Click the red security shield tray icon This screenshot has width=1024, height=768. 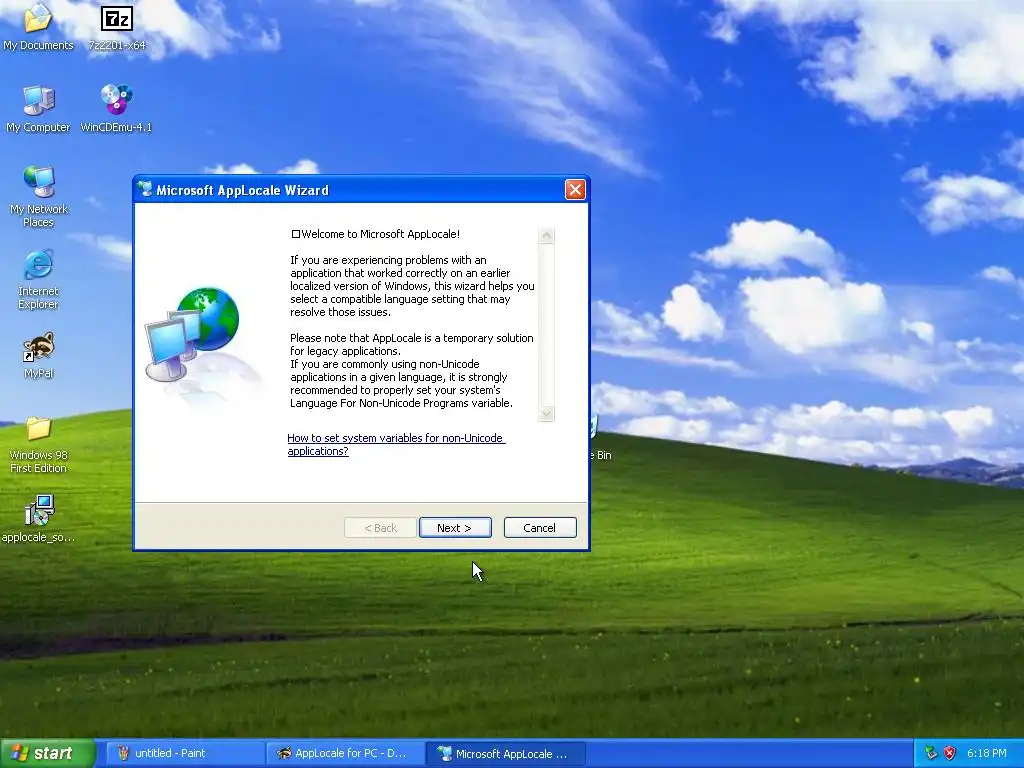pos(950,753)
